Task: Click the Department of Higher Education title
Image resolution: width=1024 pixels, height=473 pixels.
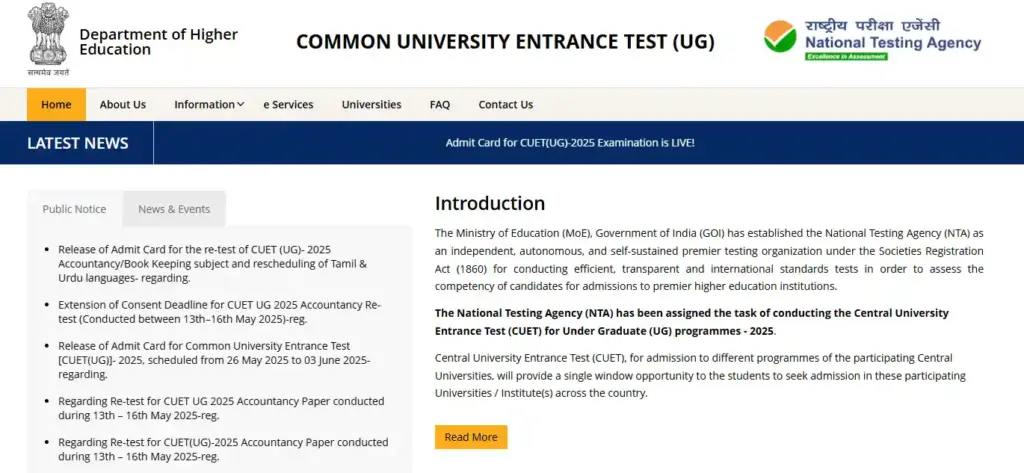Action: click(158, 42)
